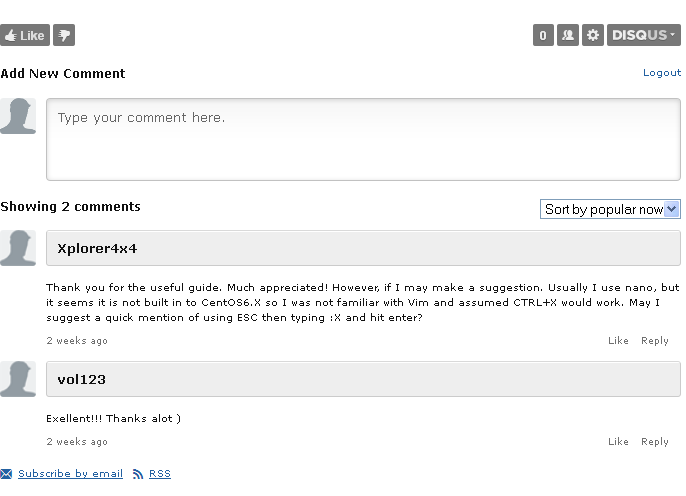Expand the Sort by popular now dropdown
The width and height of the screenshot is (686, 496).
(x=610, y=209)
